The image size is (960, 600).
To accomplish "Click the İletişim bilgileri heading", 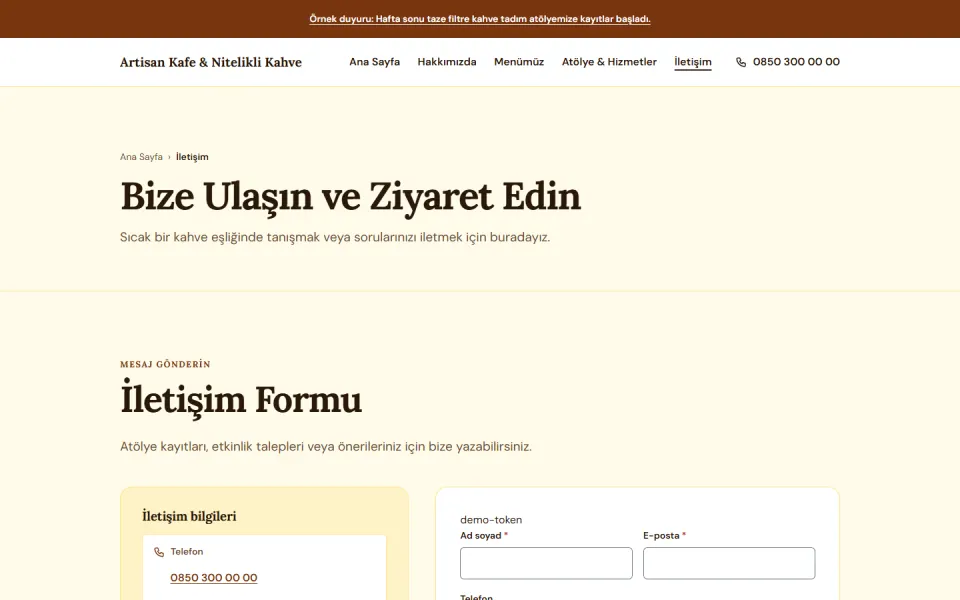I will 189,516.
